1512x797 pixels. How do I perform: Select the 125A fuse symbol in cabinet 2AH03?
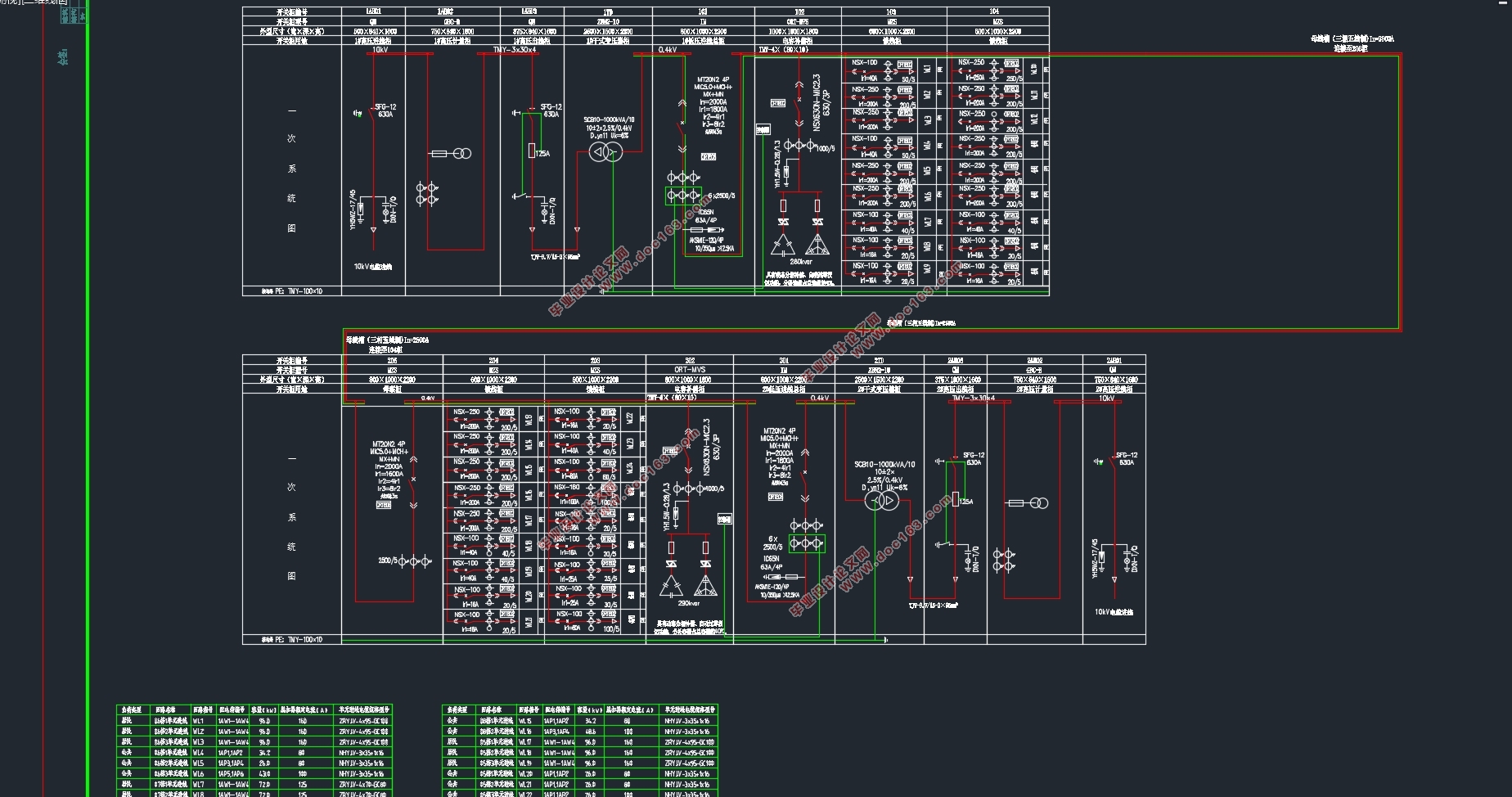(955, 500)
